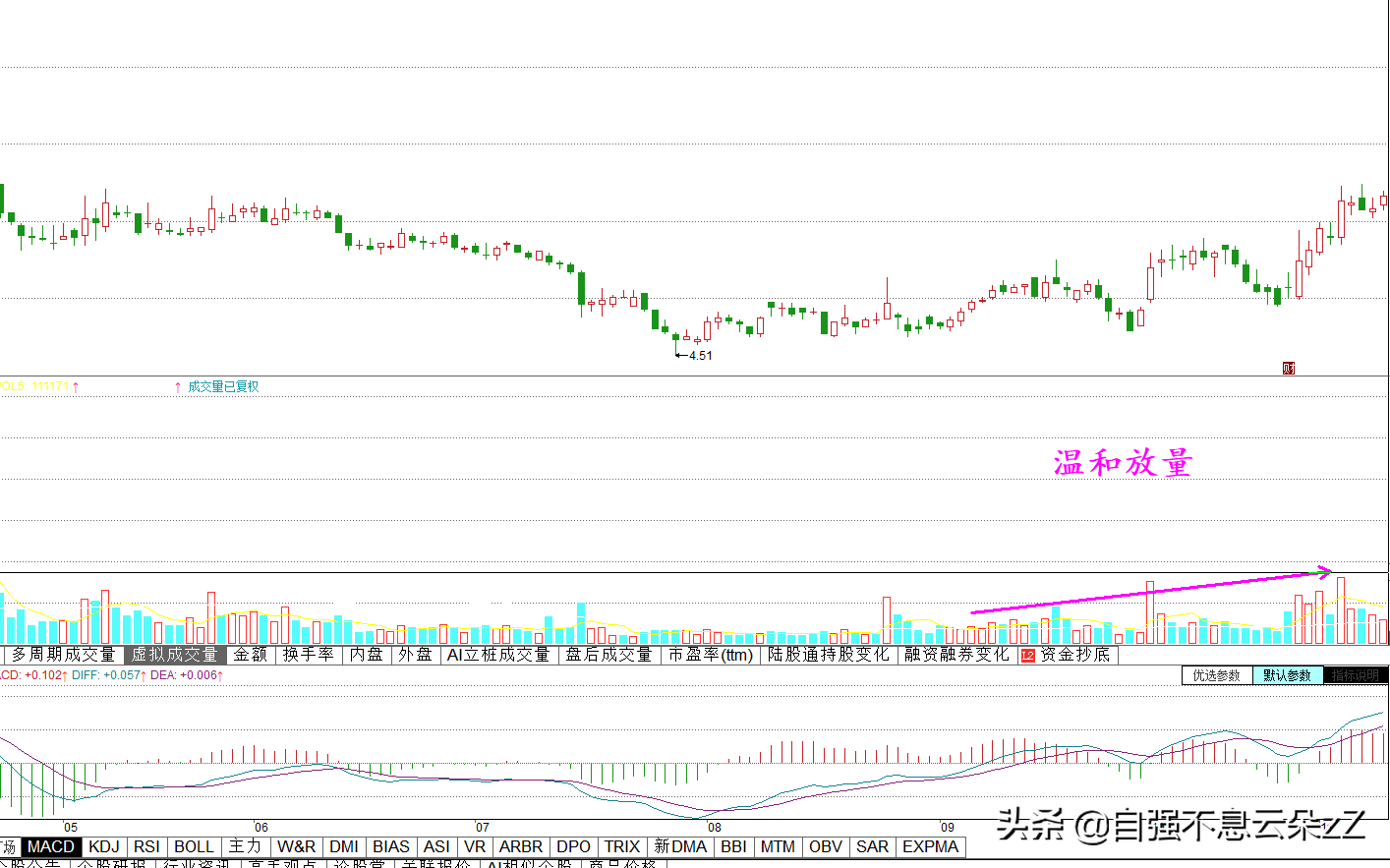The image size is (1390, 868).
Task: Show the 换手率 turnover tab
Action: (309, 655)
